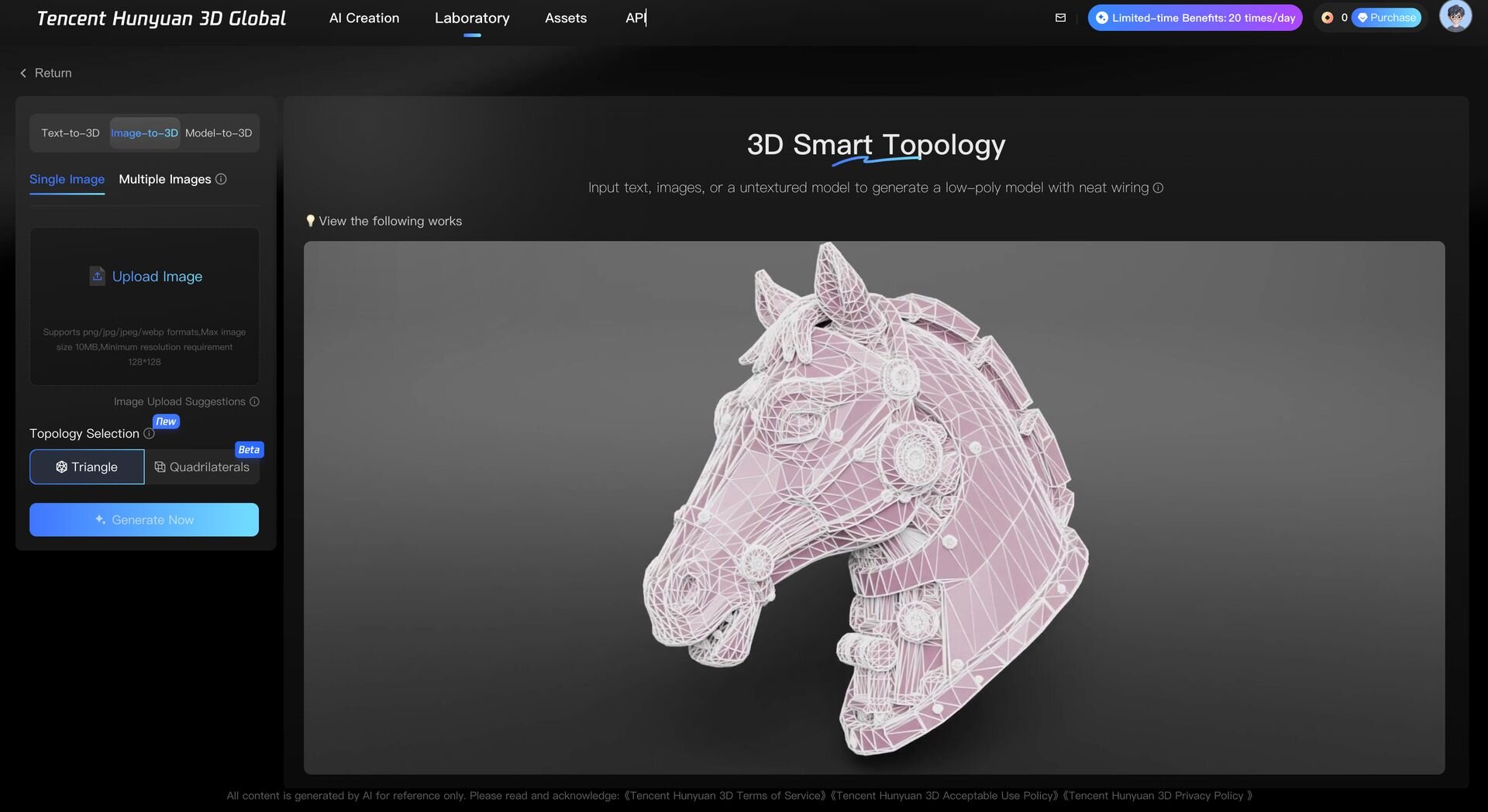This screenshot has width=1488, height=812.
Task: Open the mail inbox icon
Action: [x=1060, y=18]
